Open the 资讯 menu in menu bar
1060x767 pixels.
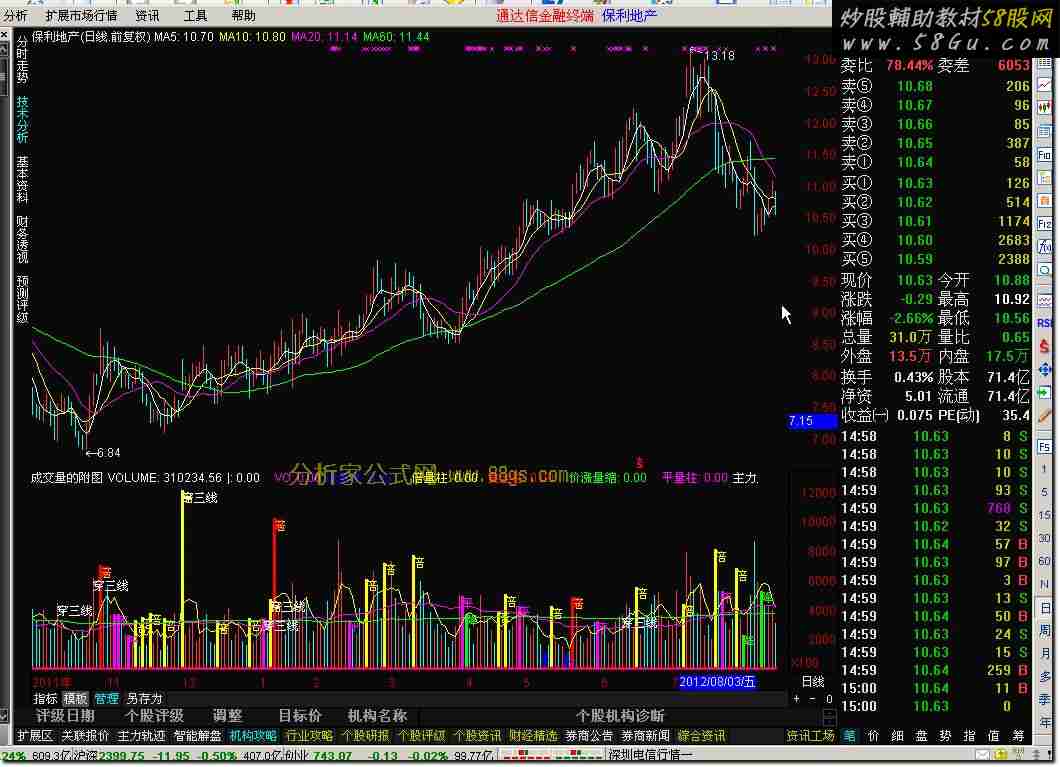(147, 16)
